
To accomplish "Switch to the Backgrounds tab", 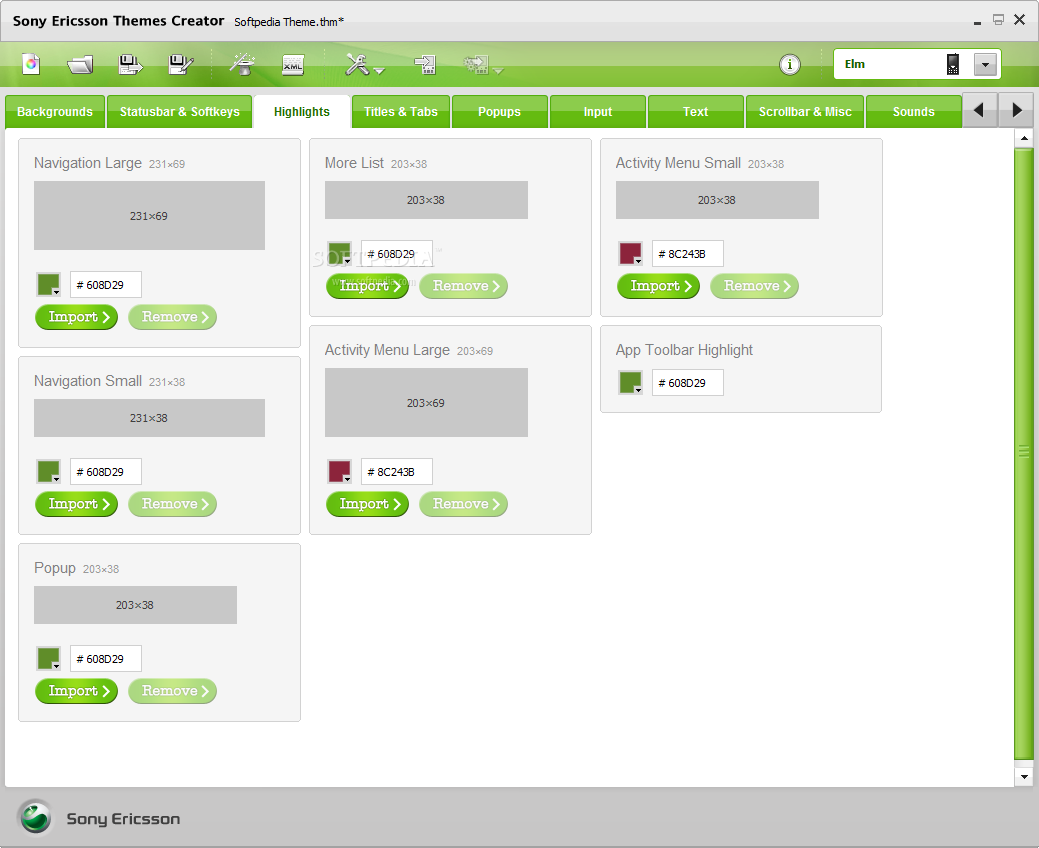I will point(55,111).
